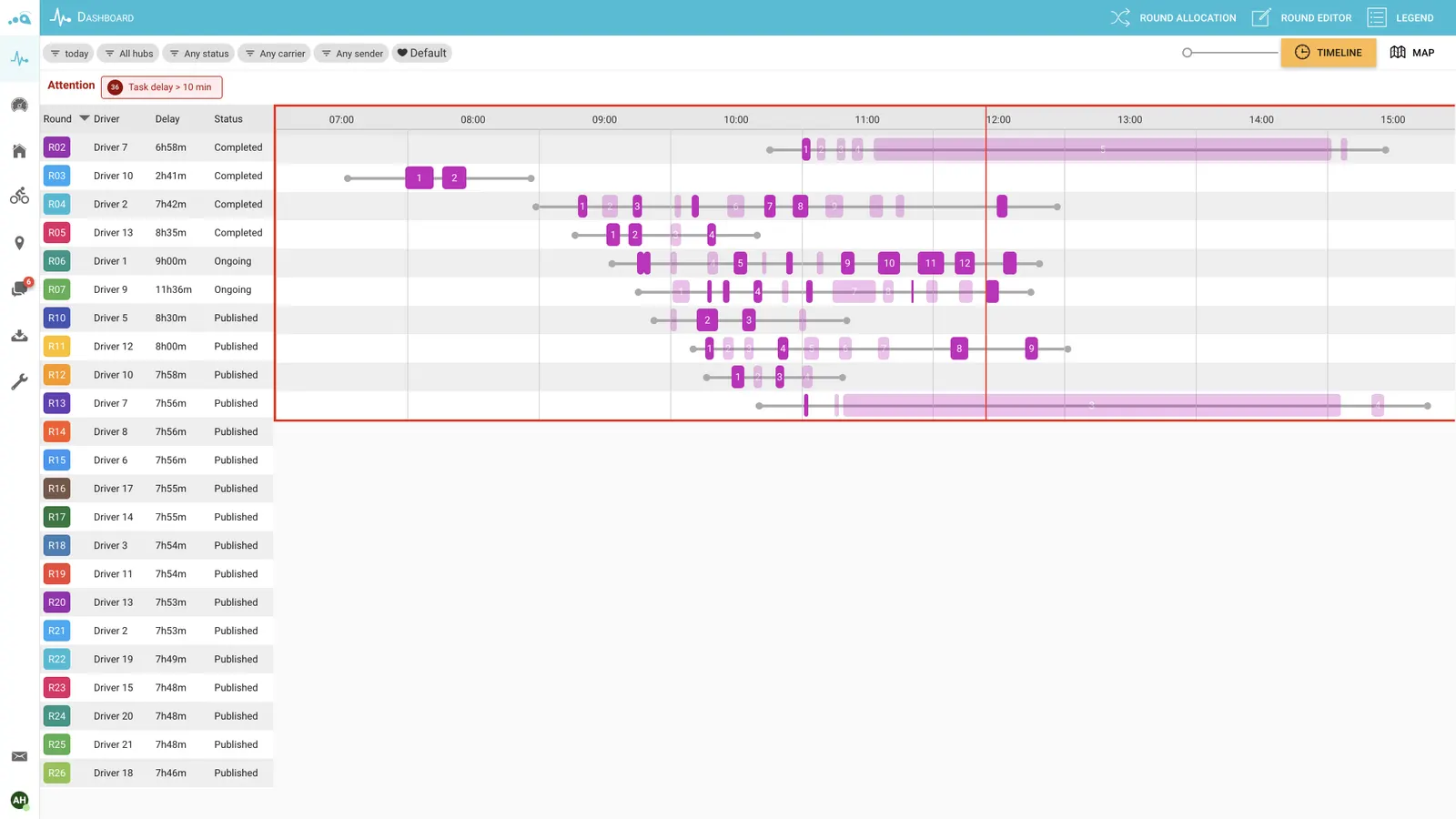This screenshot has height=819, width=1456.
Task: Select the R26 round badge
Action: [57, 773]
